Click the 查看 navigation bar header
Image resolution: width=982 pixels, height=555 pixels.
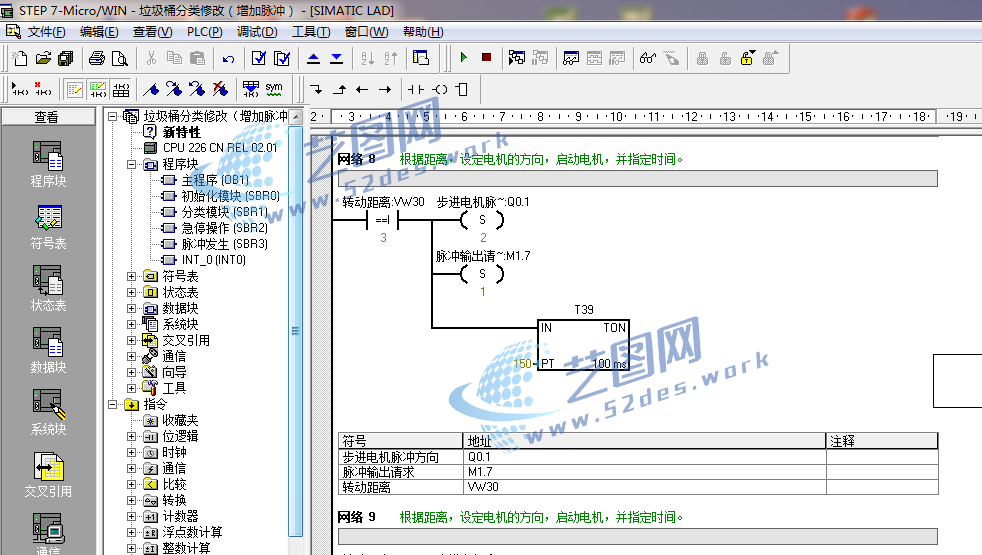[48, 117]
